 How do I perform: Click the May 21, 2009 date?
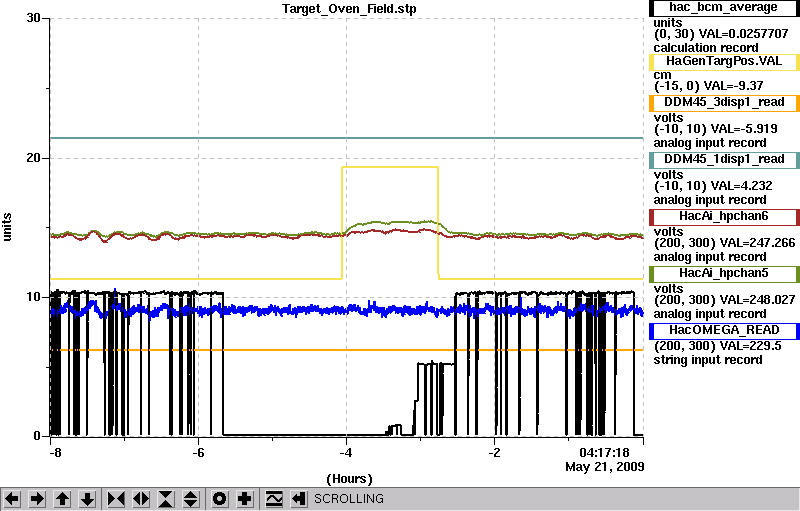tap(605, 467)
